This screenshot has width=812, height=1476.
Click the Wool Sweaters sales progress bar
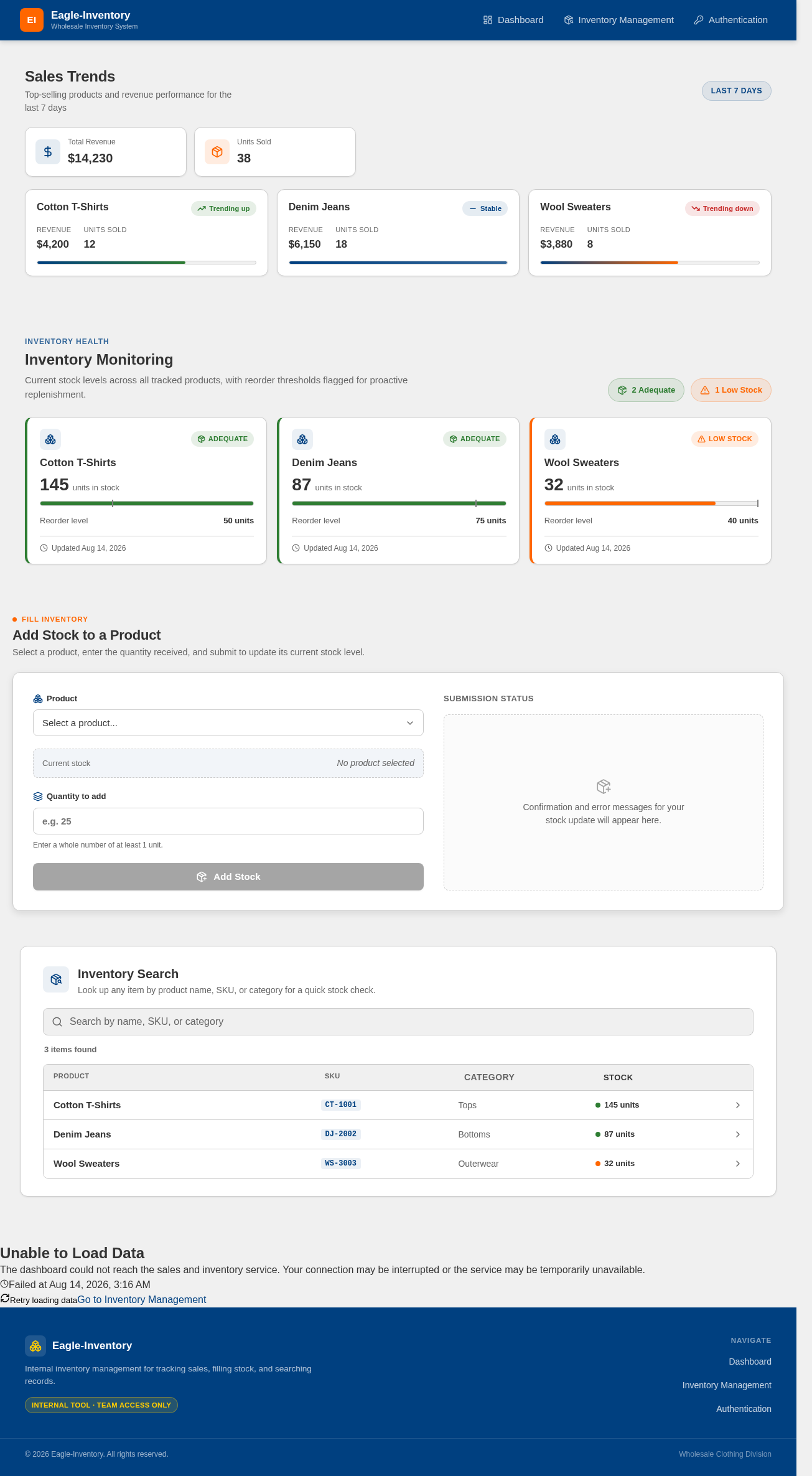tap(650, 263)
